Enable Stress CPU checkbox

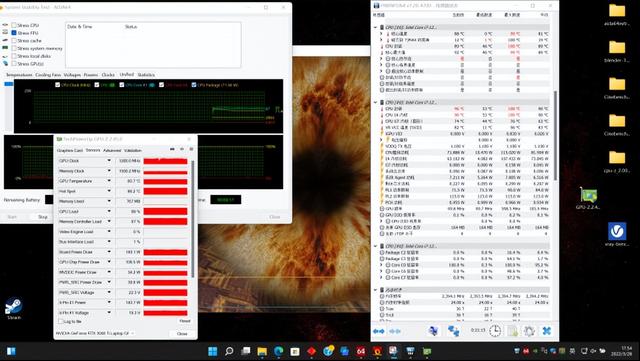tap(14, 25)
